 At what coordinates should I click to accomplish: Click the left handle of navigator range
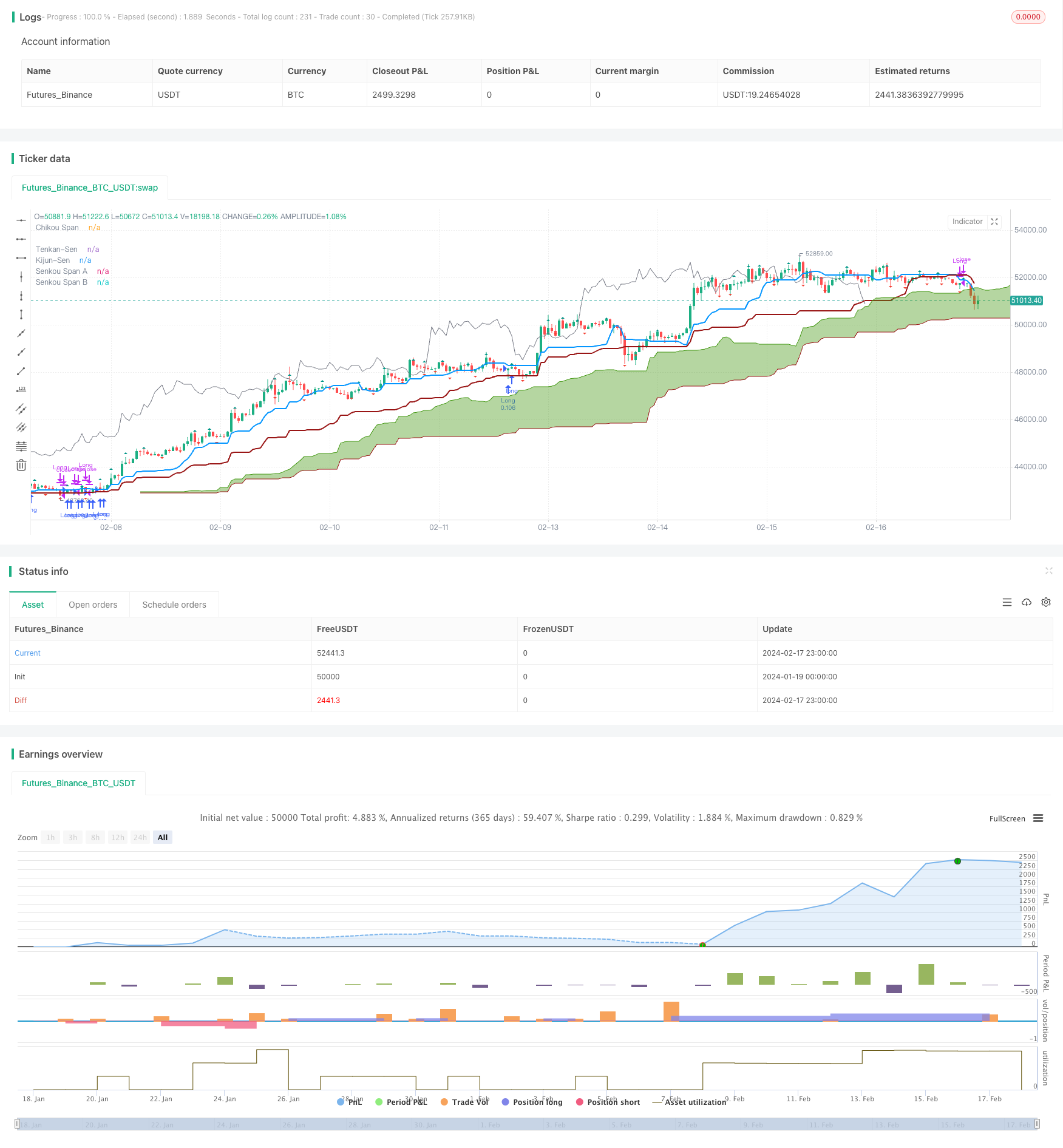click(x=18, y=1124)
